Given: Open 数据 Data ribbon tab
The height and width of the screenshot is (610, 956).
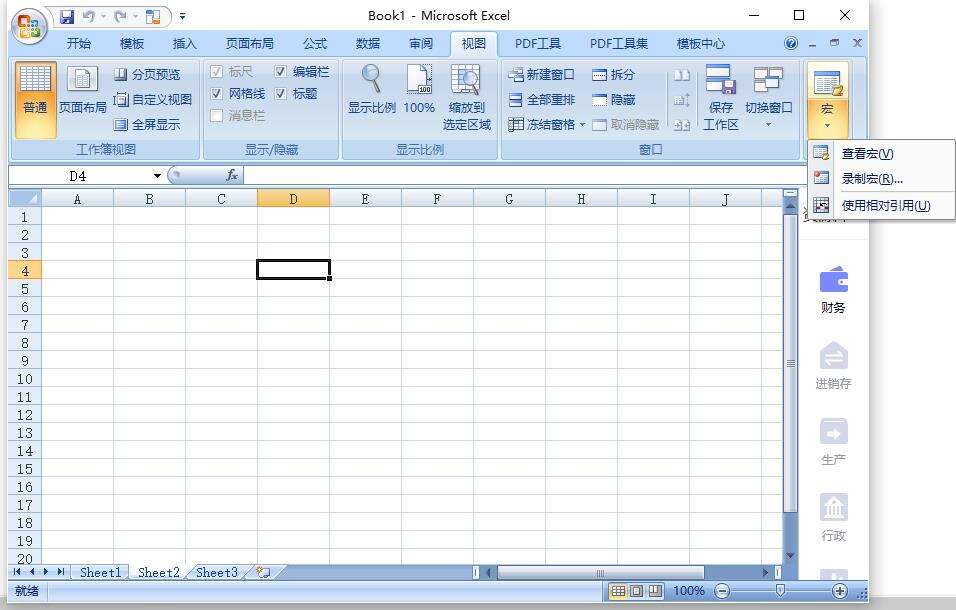Looking at the screenshot, I should [368, 43].
